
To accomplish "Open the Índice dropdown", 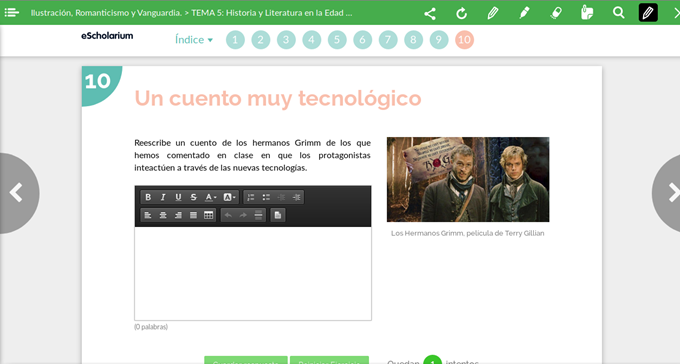I will [x=194, y=39].
